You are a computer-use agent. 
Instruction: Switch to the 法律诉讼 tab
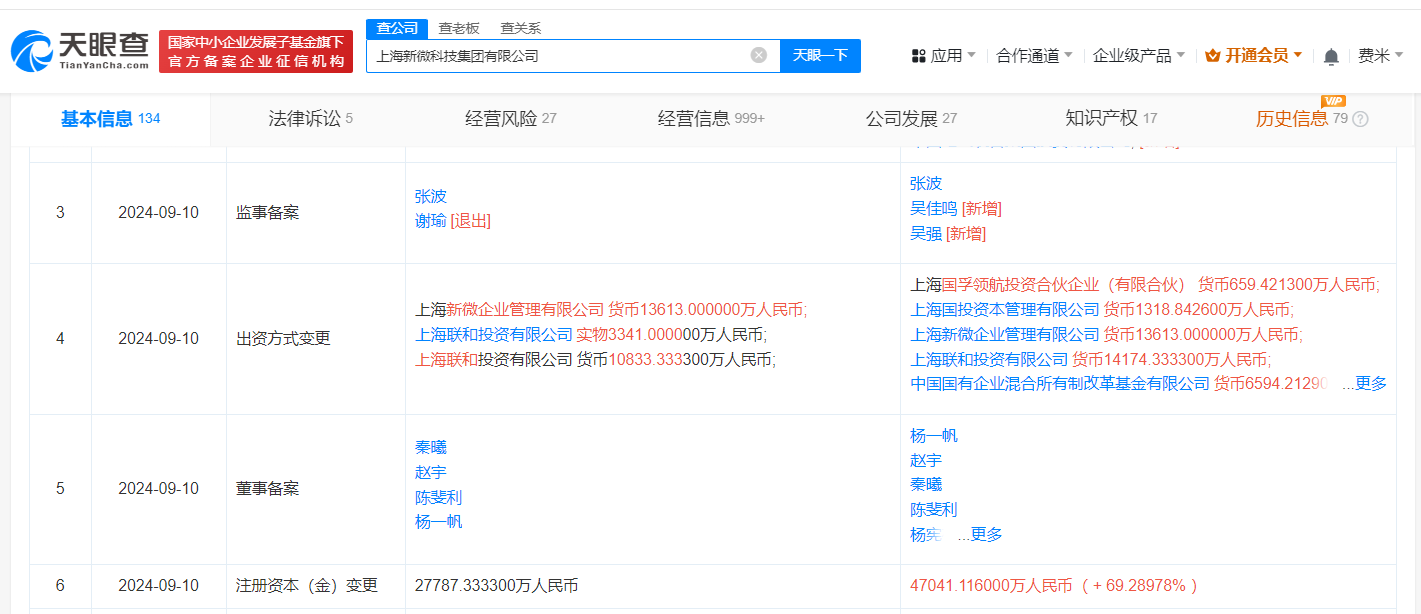click(x=310, y=119)
